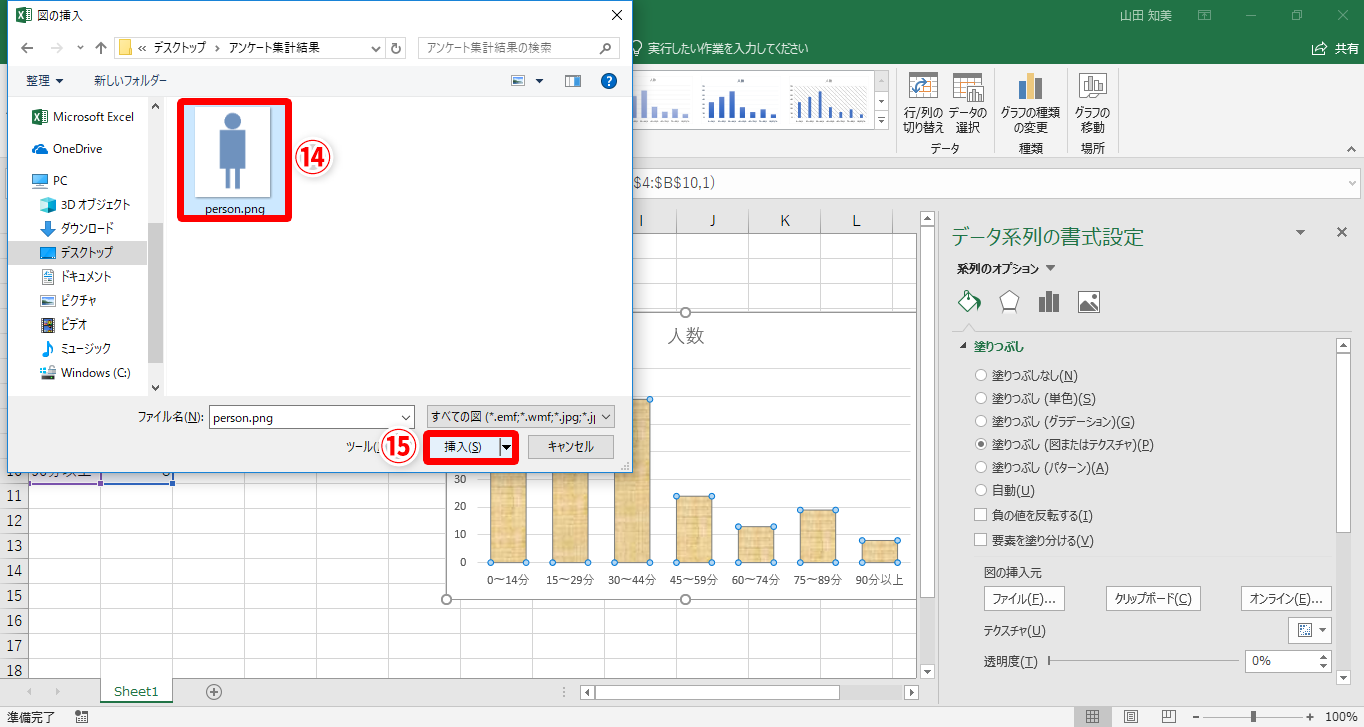Screen dimensions: 1364x727
Task: Select ダウンロード in the navigation pane
Action: (77, 228)
